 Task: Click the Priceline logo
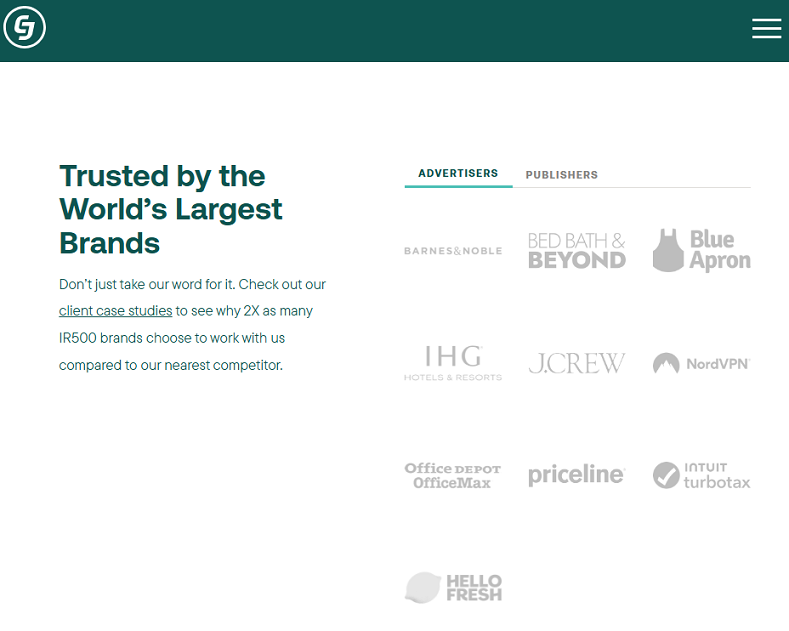[577, 476]
